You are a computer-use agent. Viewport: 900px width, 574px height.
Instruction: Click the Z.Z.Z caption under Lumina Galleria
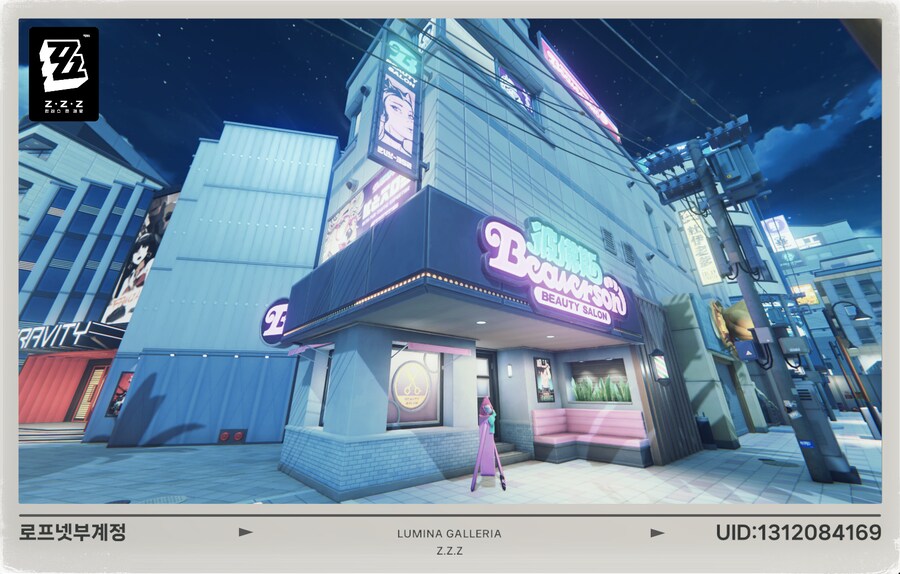point(449,551)
